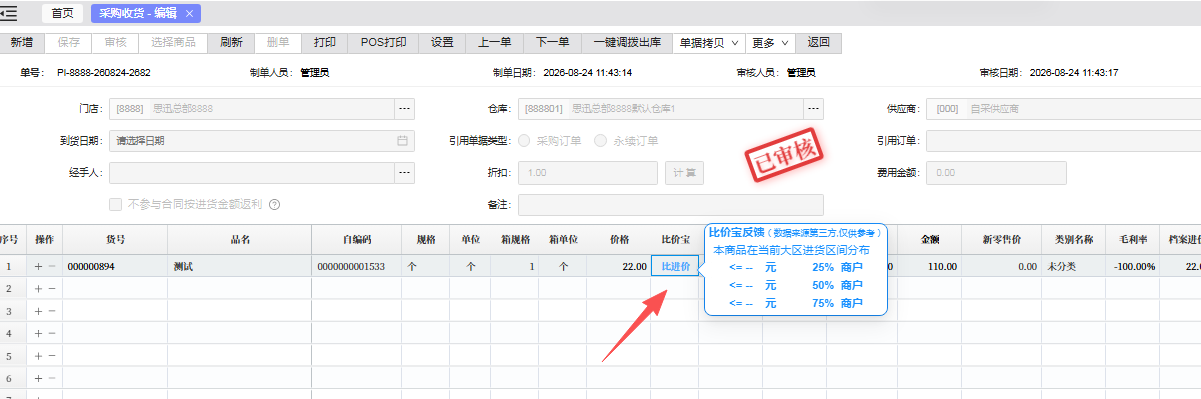Click the 审核 toolbar button
This screenshot has width=1201, height=399.
pos(115,42)
